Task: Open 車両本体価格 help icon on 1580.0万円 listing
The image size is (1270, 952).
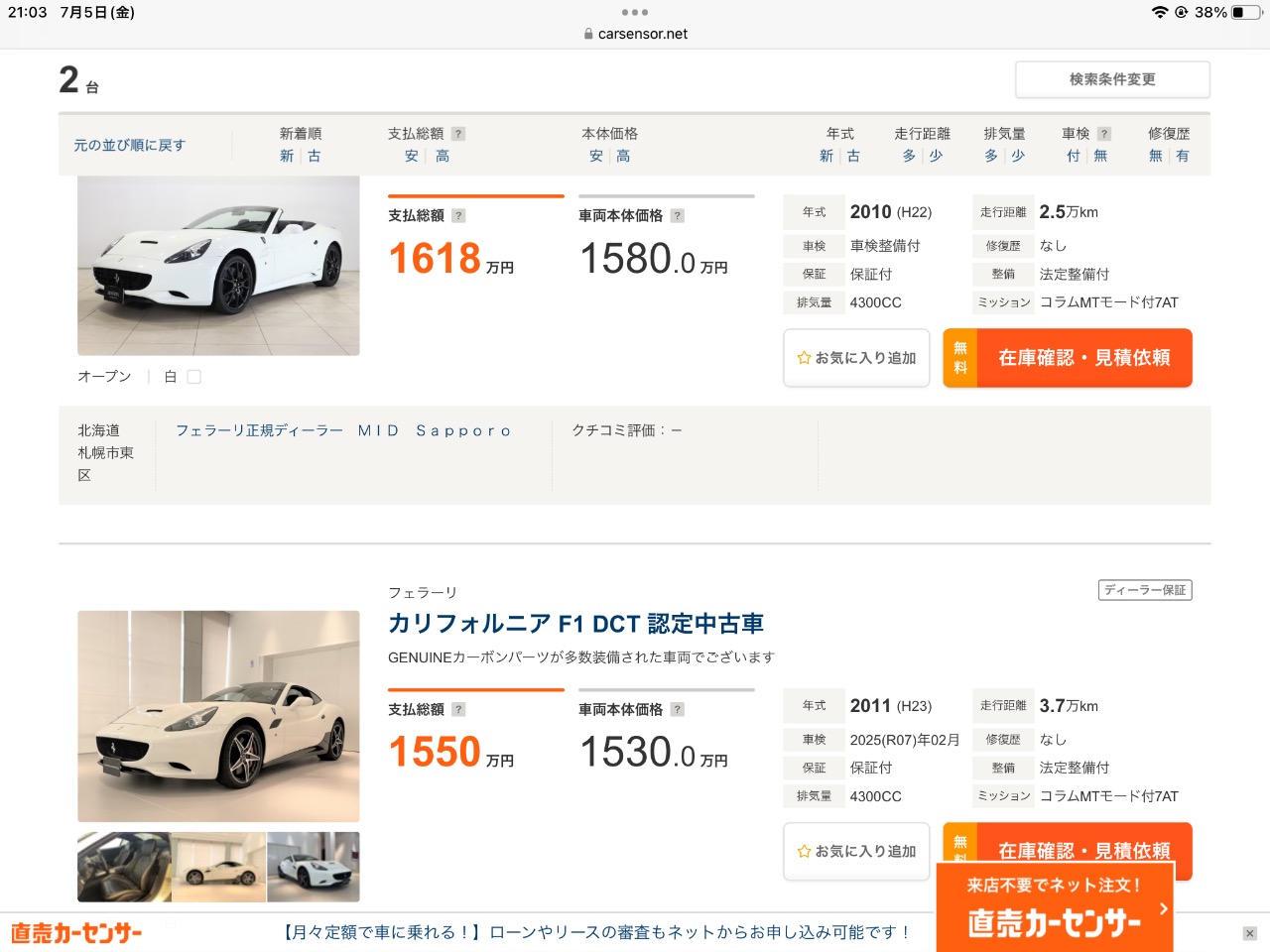Action: [678, 215]
